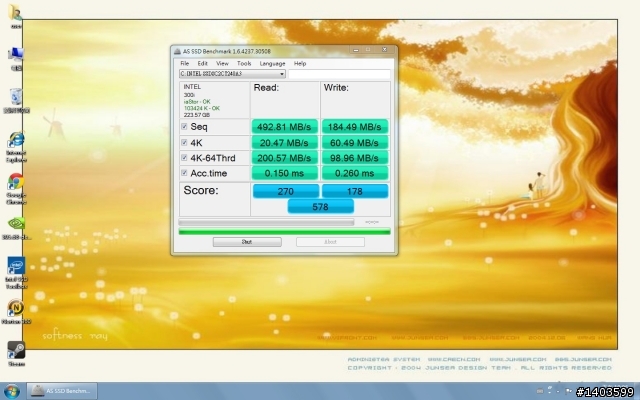Open the Language menu

click(272, 64)
